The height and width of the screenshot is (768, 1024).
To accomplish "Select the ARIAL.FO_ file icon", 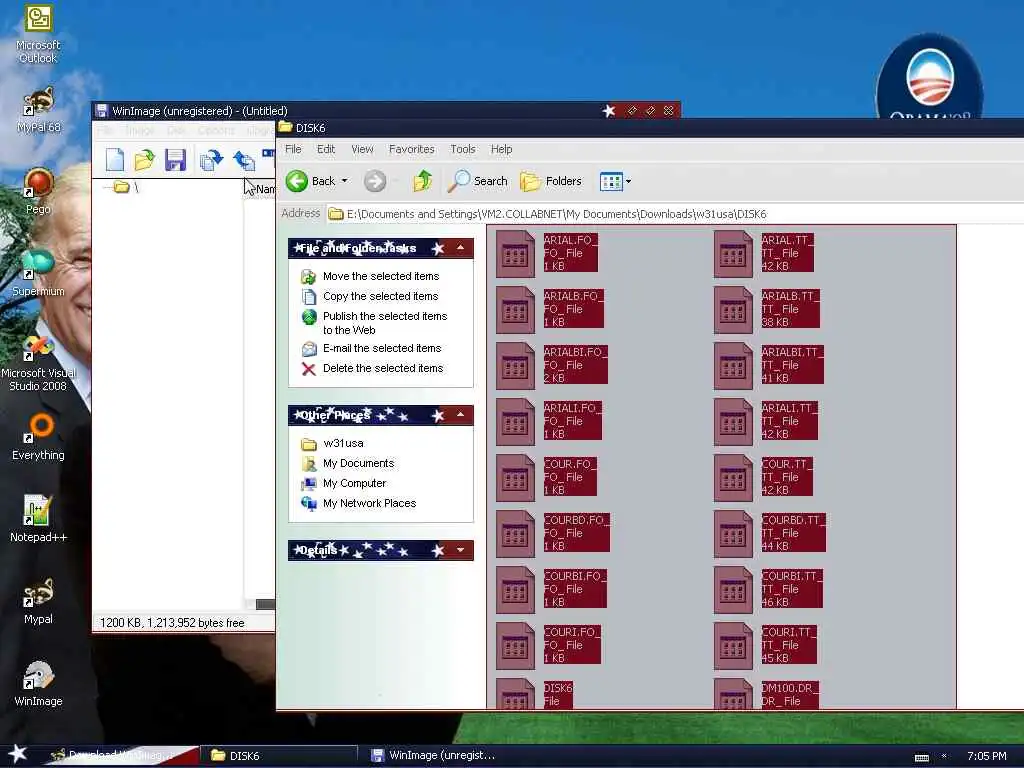I will click(515, 253).
